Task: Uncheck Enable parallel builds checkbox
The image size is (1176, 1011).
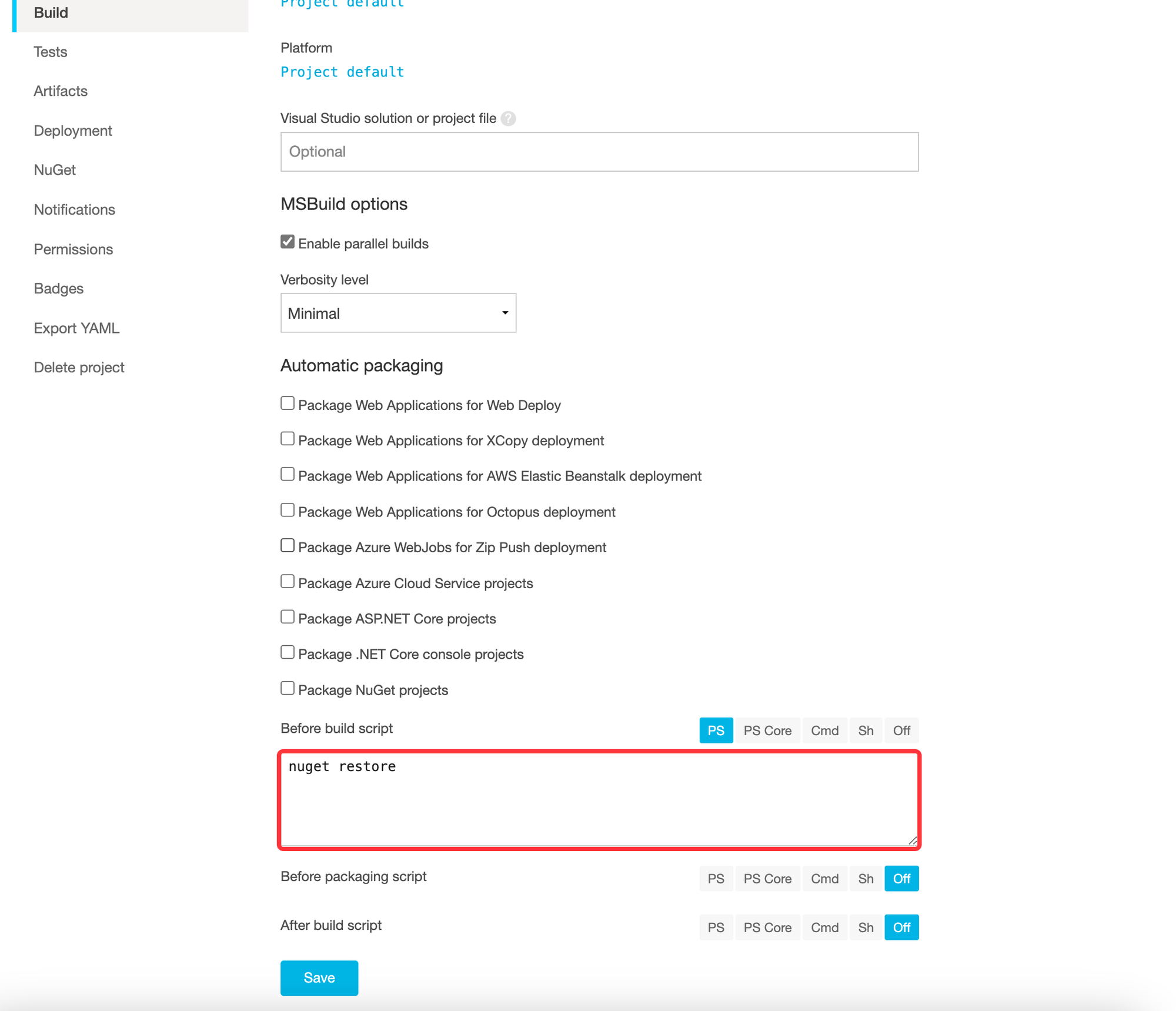Action: [288, 242]
